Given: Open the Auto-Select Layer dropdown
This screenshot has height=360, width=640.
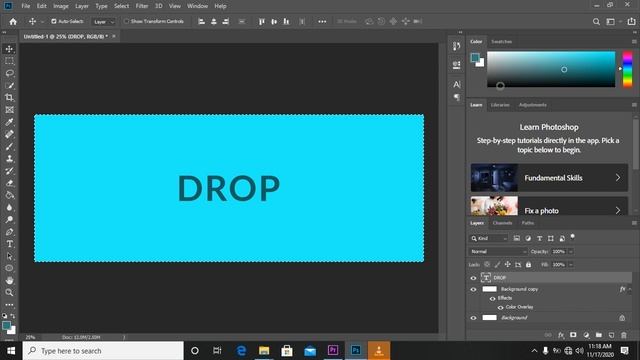Looking at the screenshot, I should point(103,22).
